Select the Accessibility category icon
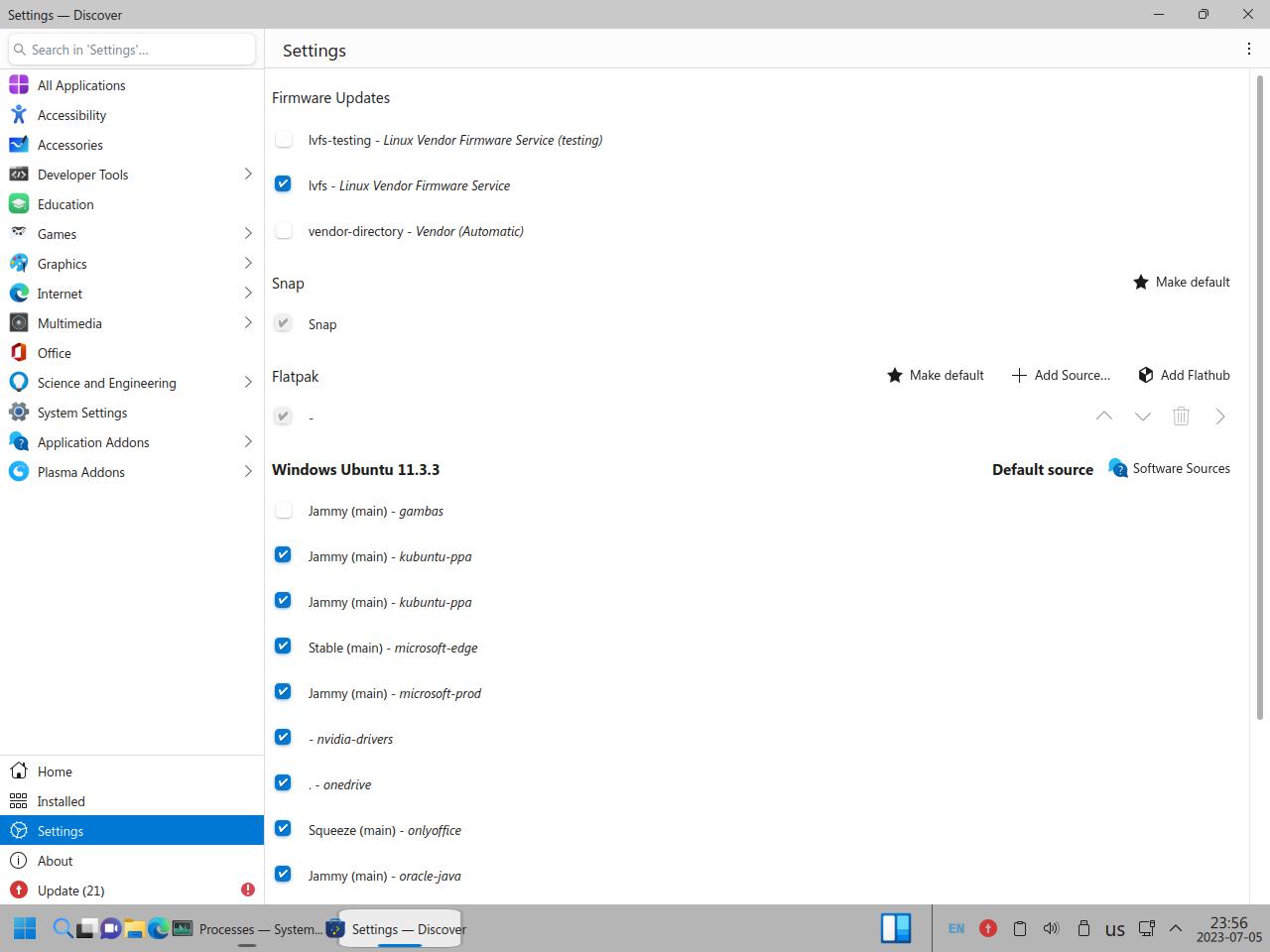1270x952 pixels. tap(19, 115)
